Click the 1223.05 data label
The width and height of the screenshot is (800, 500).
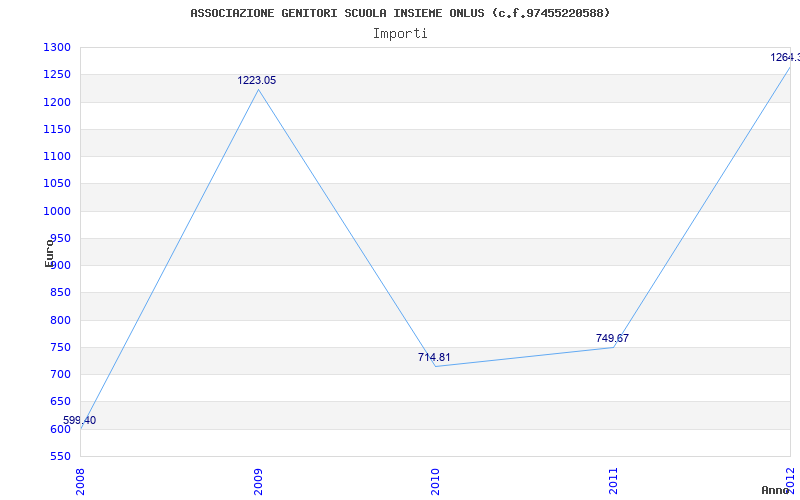(257, 80)
